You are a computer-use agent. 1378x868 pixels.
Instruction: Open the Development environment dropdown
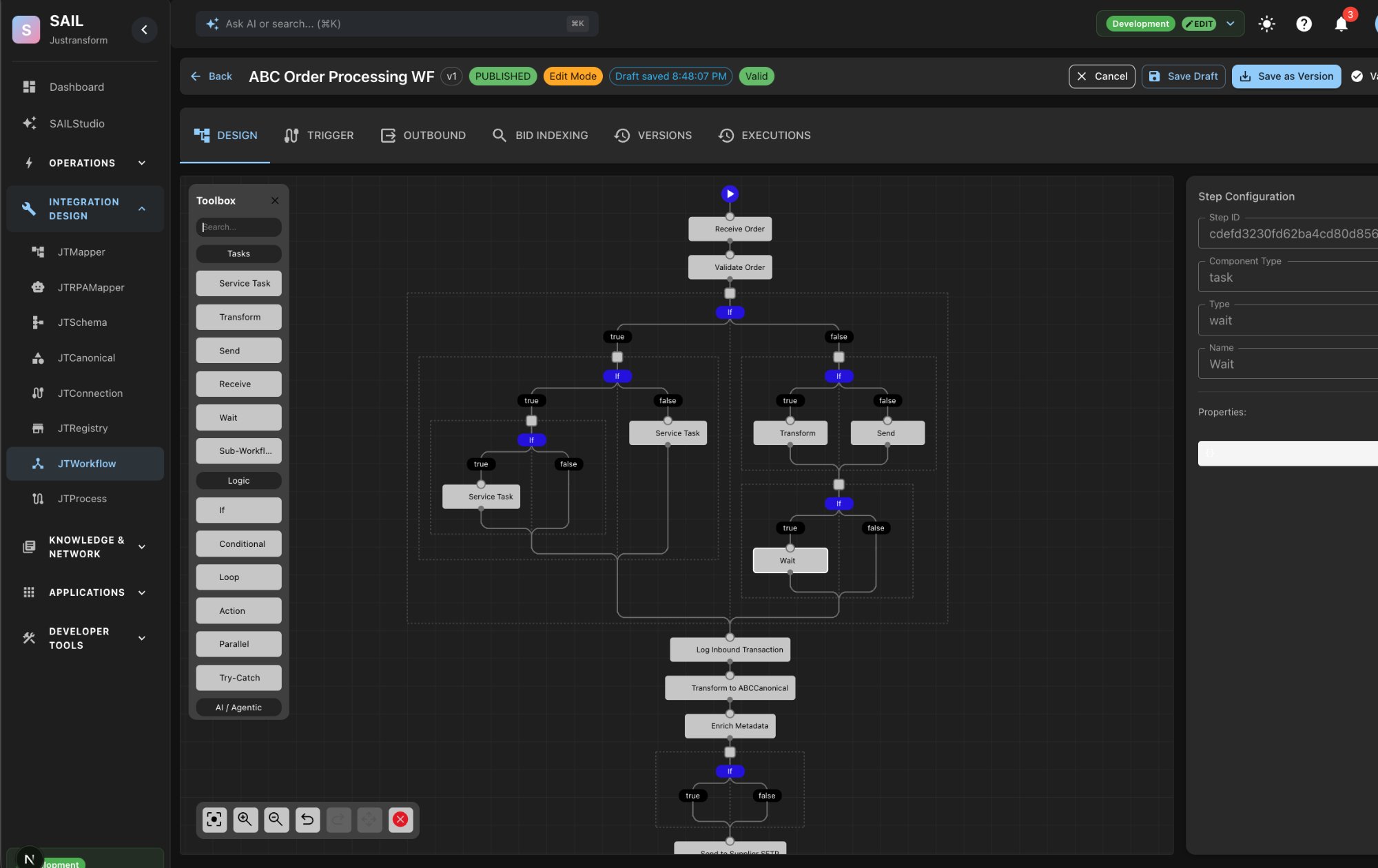(1231, 24)
